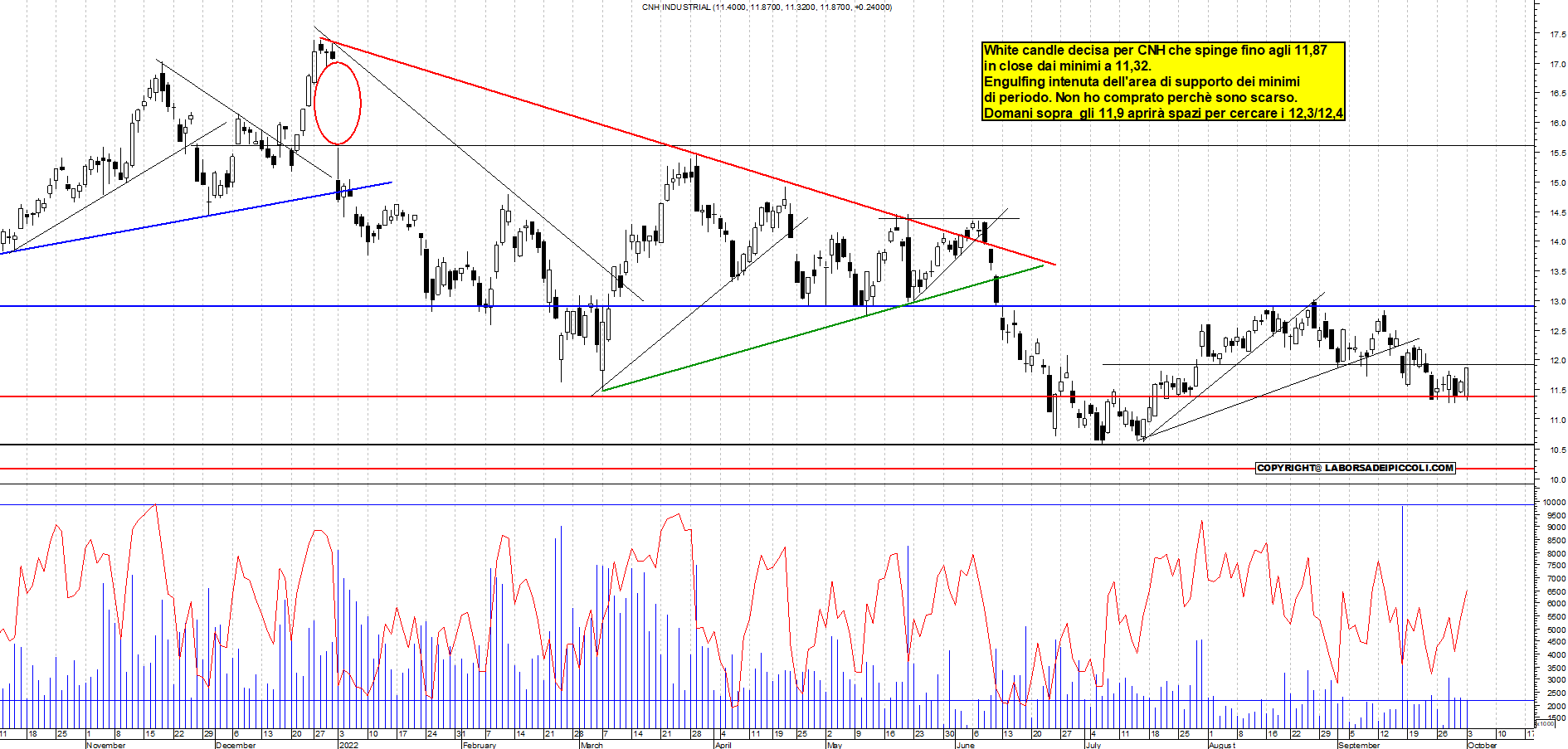Click the 2000 volume axis label
Screen dimensions: 1568x749
pos(1556,706)
